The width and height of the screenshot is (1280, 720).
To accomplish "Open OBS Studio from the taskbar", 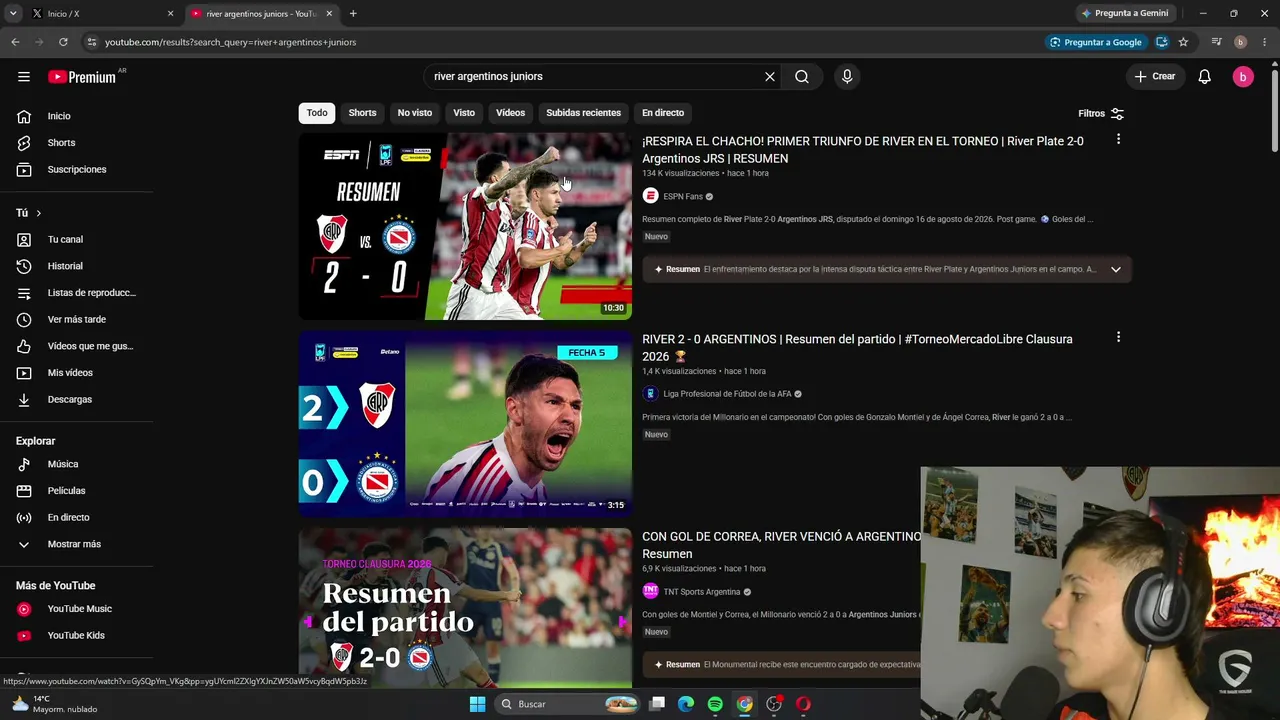I will [x=774, y=704].
